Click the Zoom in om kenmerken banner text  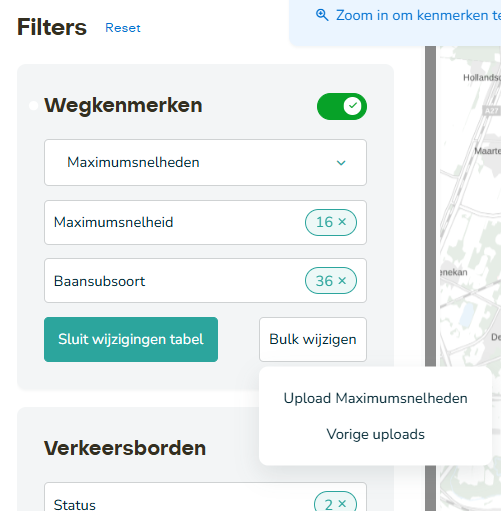418,15
